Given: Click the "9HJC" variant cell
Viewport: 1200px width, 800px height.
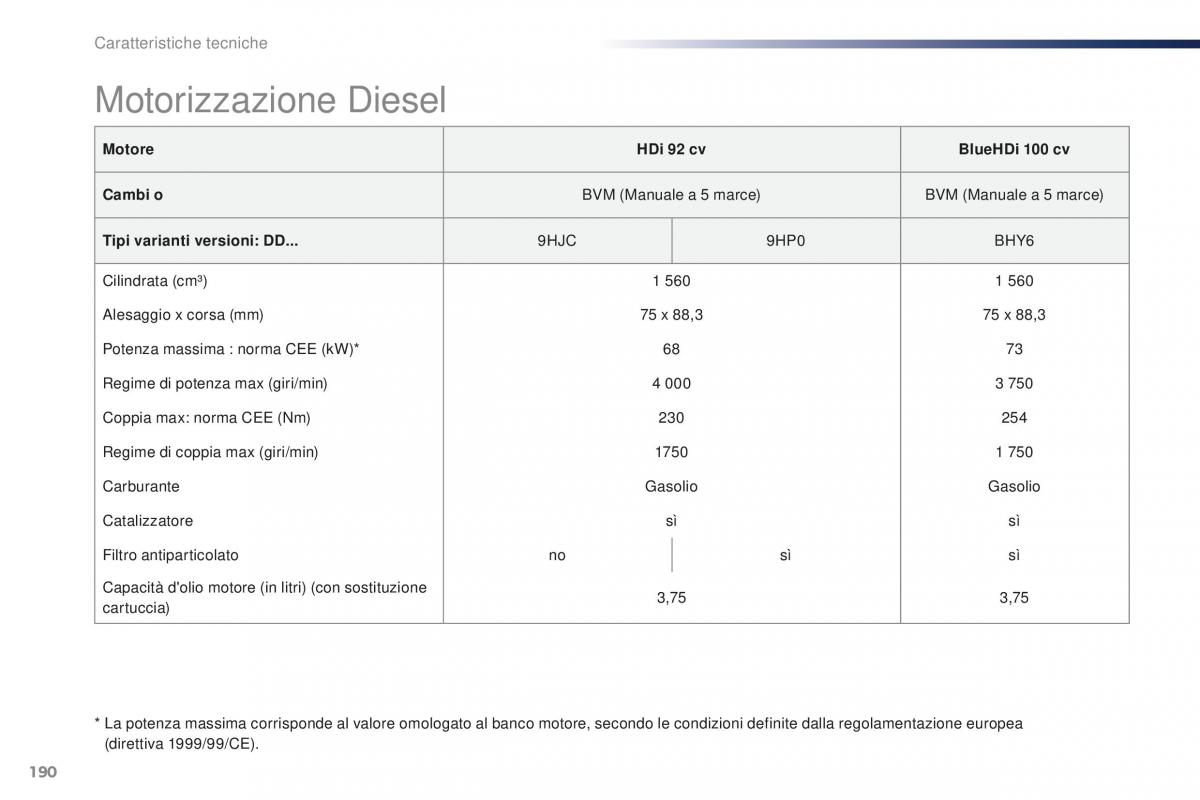Looking at the screenshot, I should click(557, 241).
